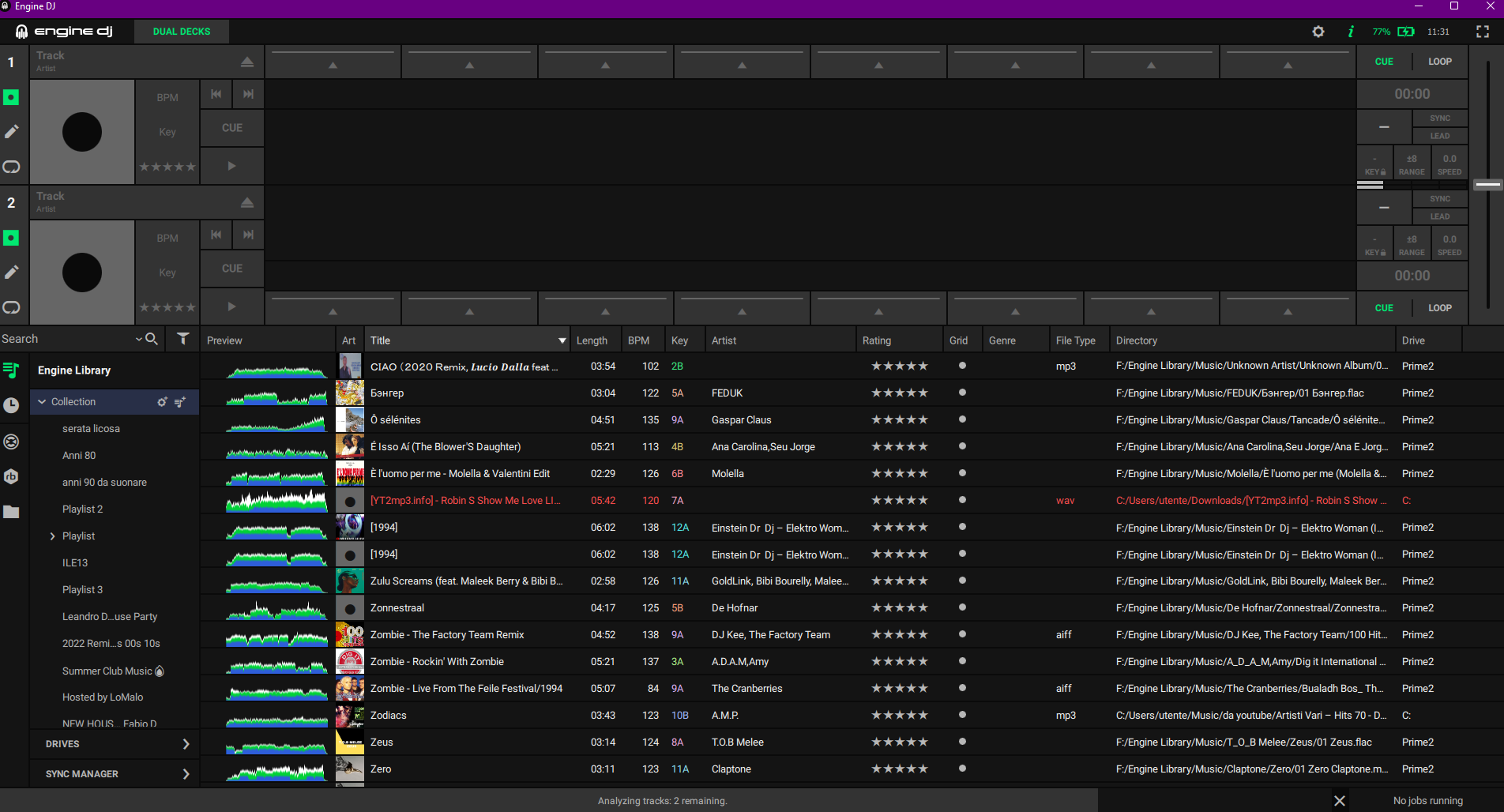Preview waveform of Zeus track
Screen dimensions: 1504x812
pyautogui.click(x=276, y=743)
